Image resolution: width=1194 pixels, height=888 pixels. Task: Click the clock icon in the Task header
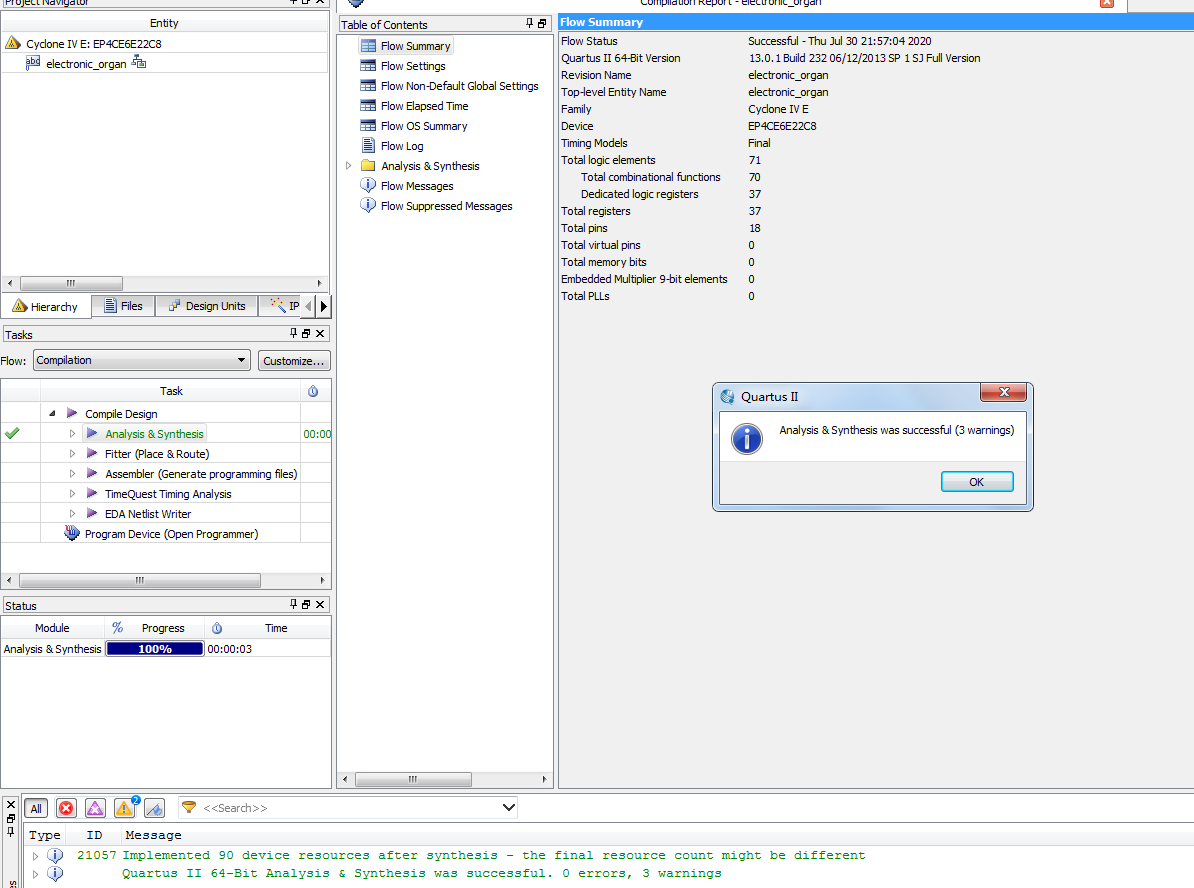[313, 391]
